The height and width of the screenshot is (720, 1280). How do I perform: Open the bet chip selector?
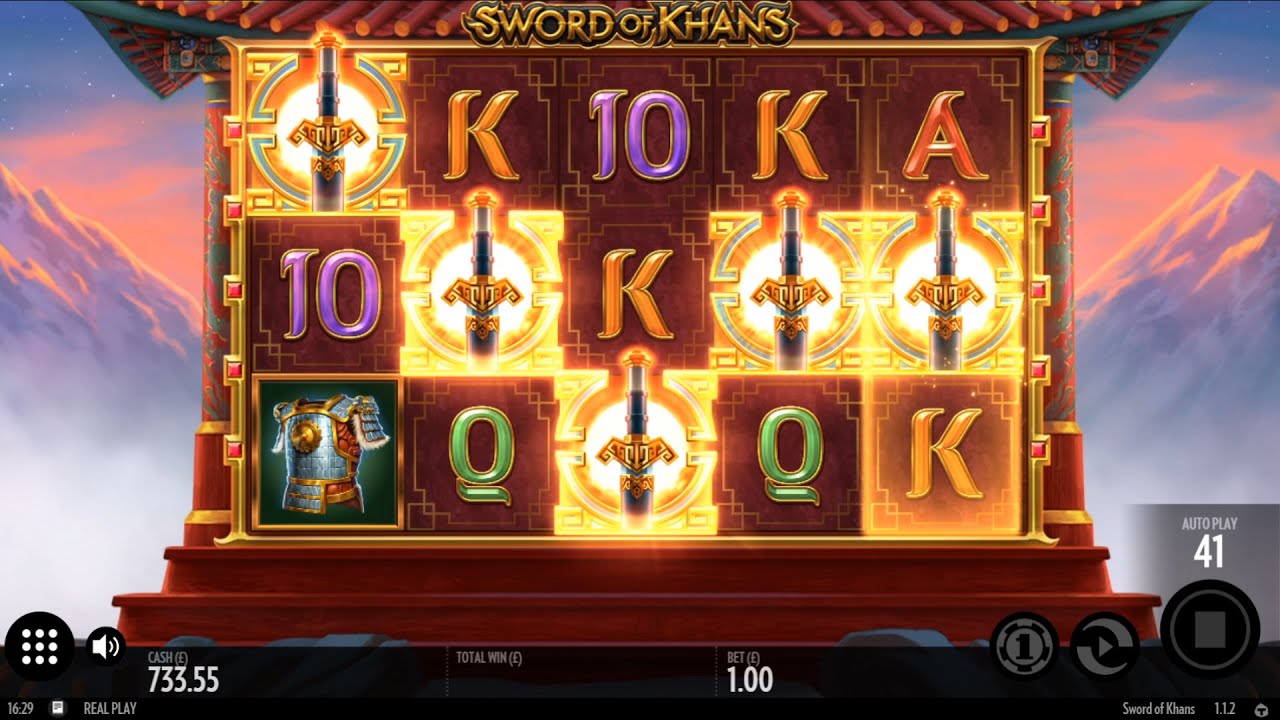(x=1025, y=646)
